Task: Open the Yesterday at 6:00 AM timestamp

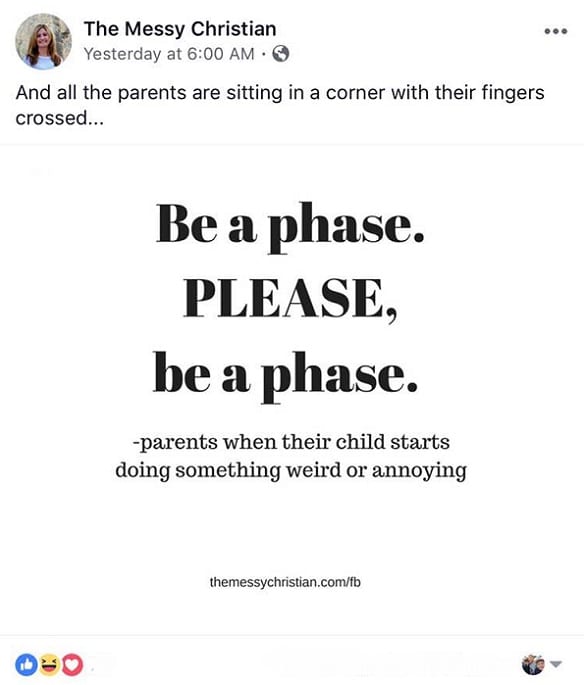Action: [169, 54]
